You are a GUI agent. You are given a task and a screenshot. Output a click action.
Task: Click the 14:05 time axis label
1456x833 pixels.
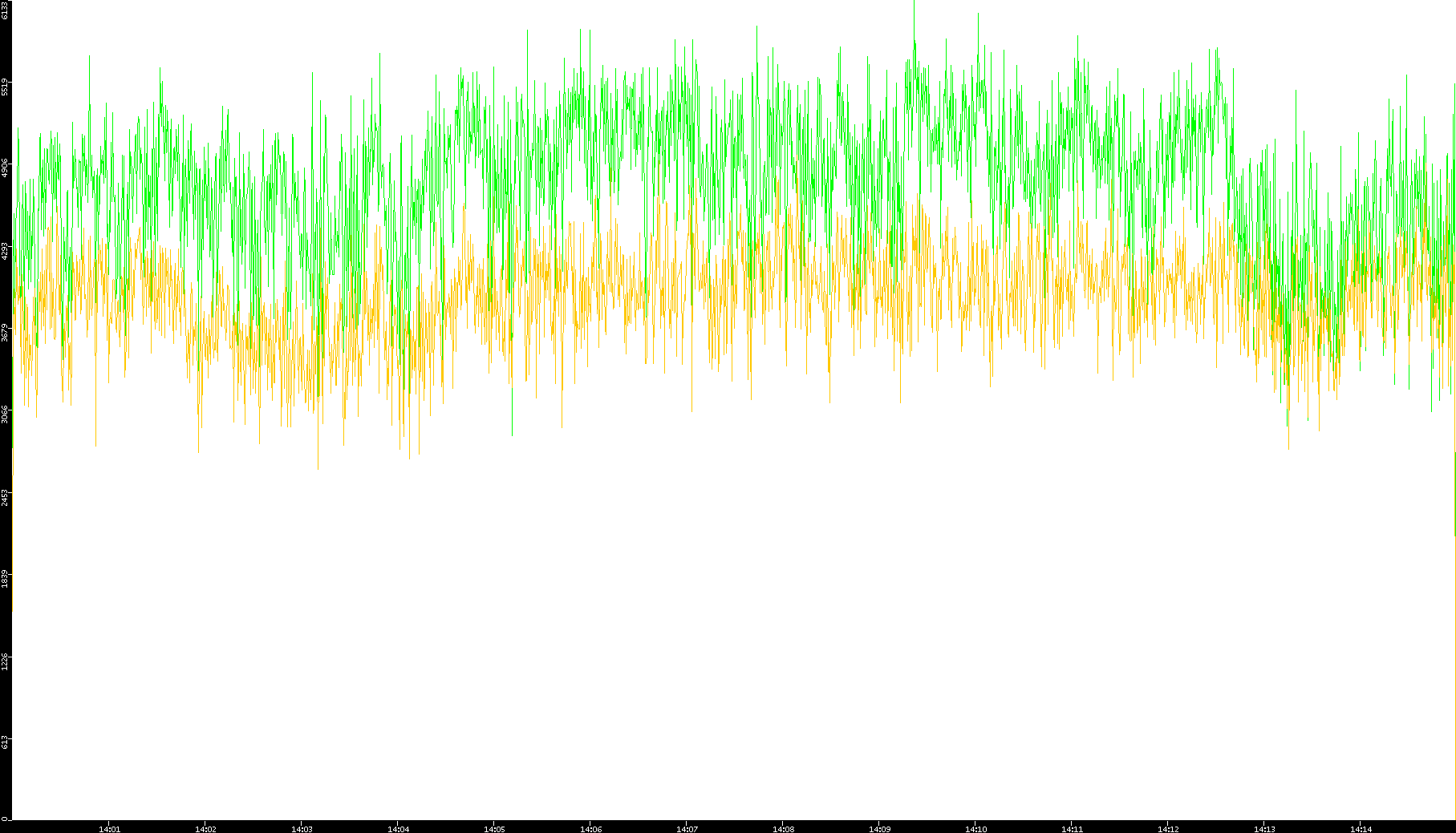coord(494,828)
